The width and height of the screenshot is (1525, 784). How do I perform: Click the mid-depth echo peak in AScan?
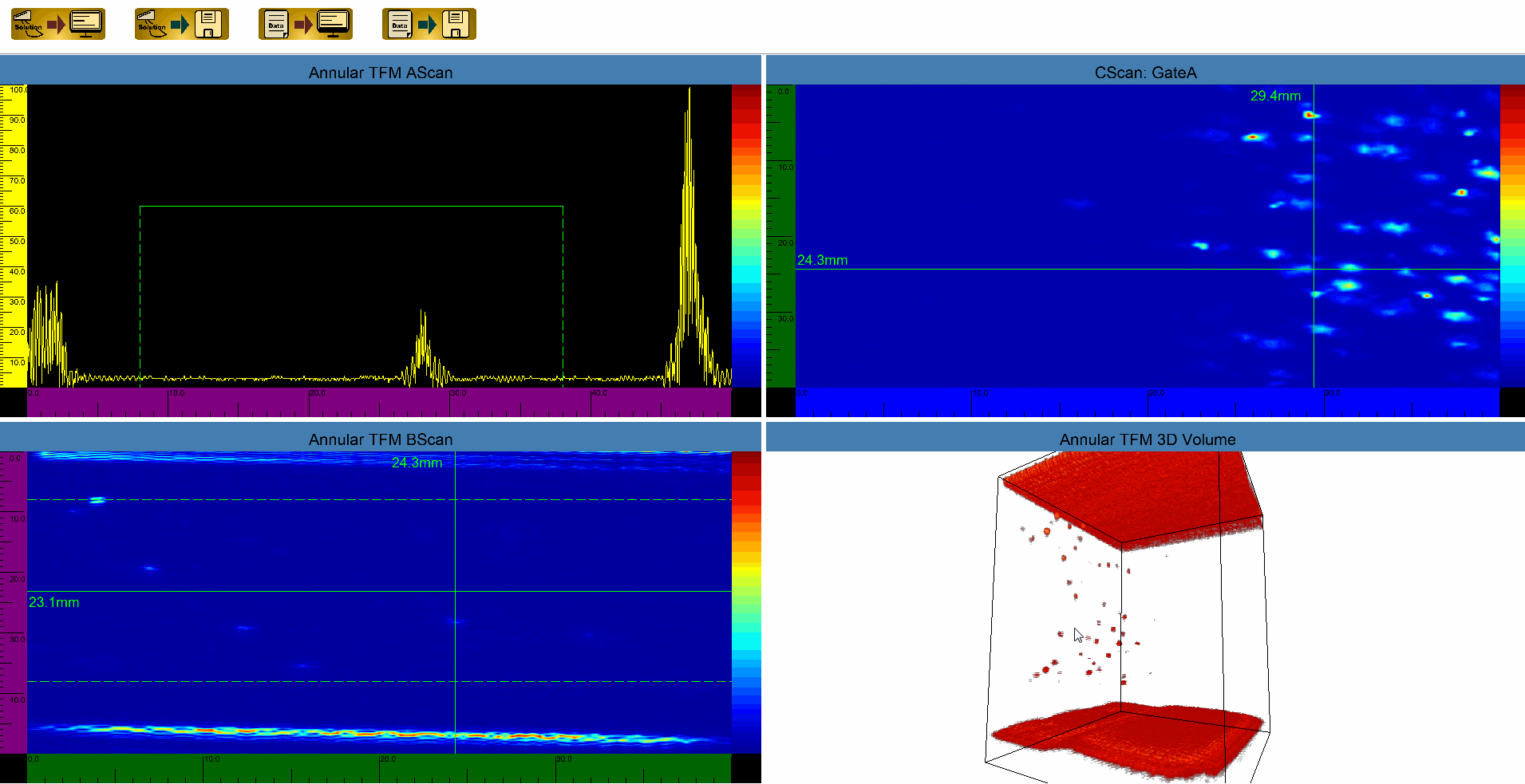tap(423, 347)
